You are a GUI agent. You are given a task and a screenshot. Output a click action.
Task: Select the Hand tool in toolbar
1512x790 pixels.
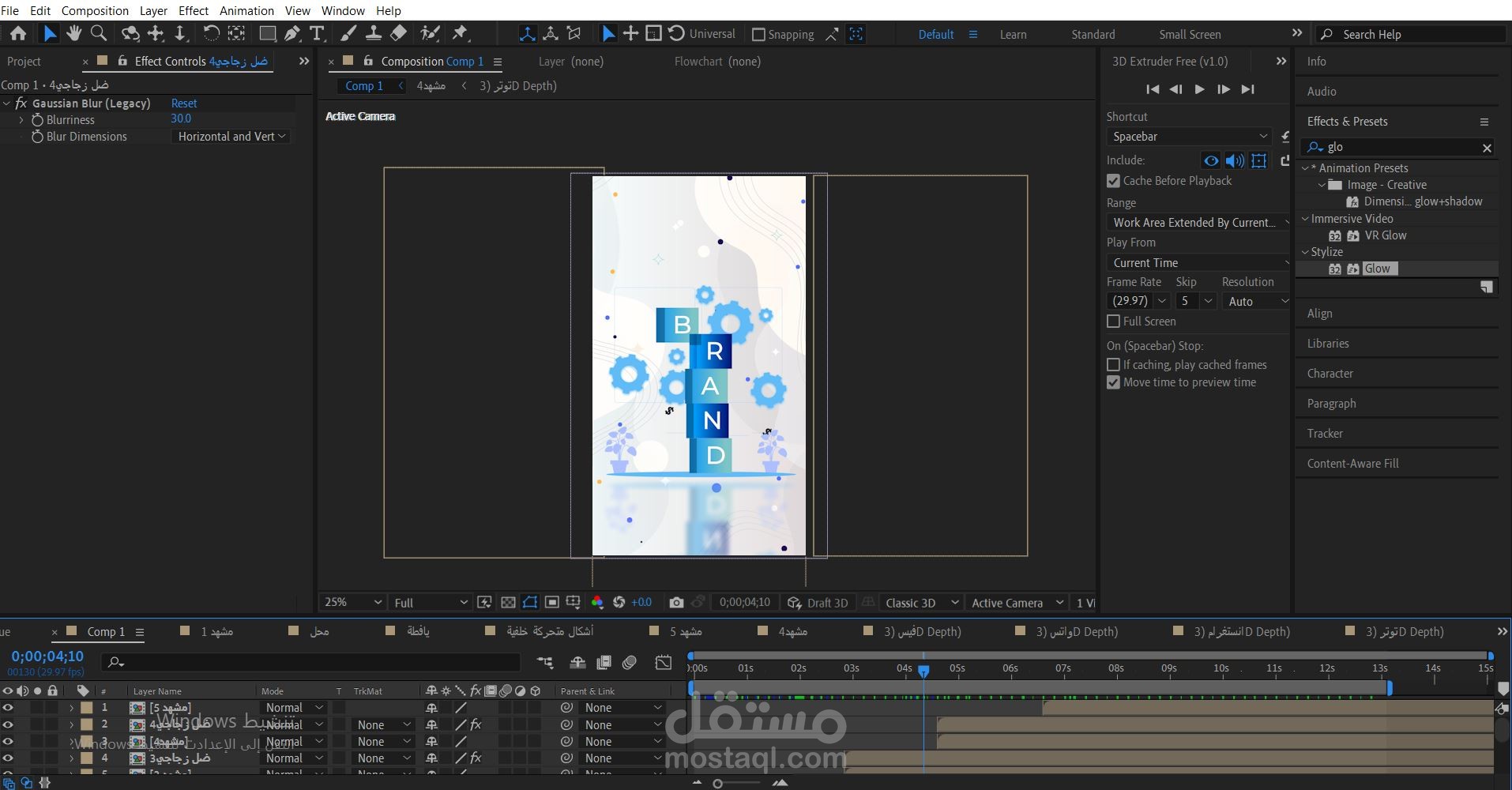click(73, 33)
